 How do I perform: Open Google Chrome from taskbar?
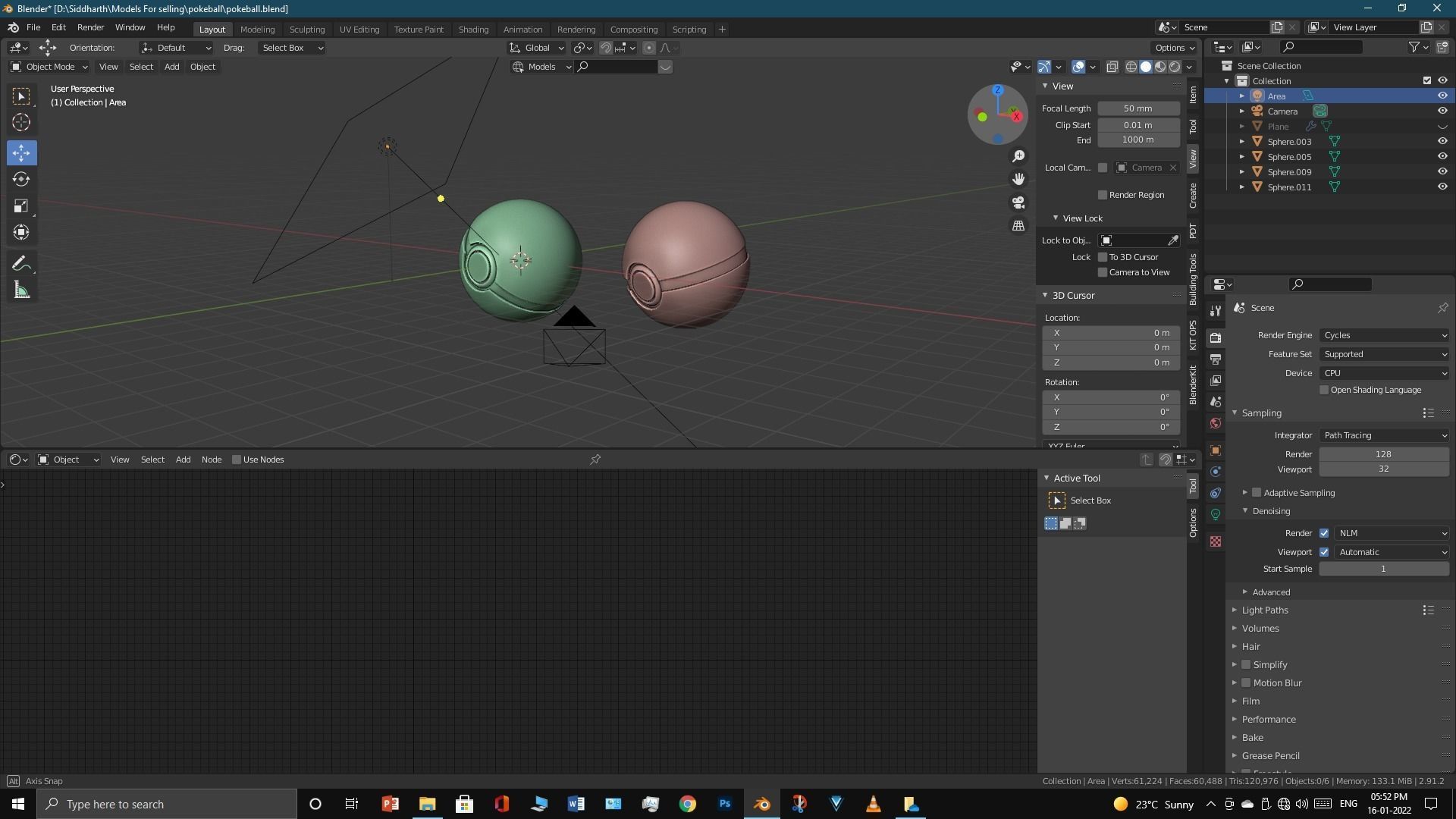pyautogui.click(x=688, y=804)
